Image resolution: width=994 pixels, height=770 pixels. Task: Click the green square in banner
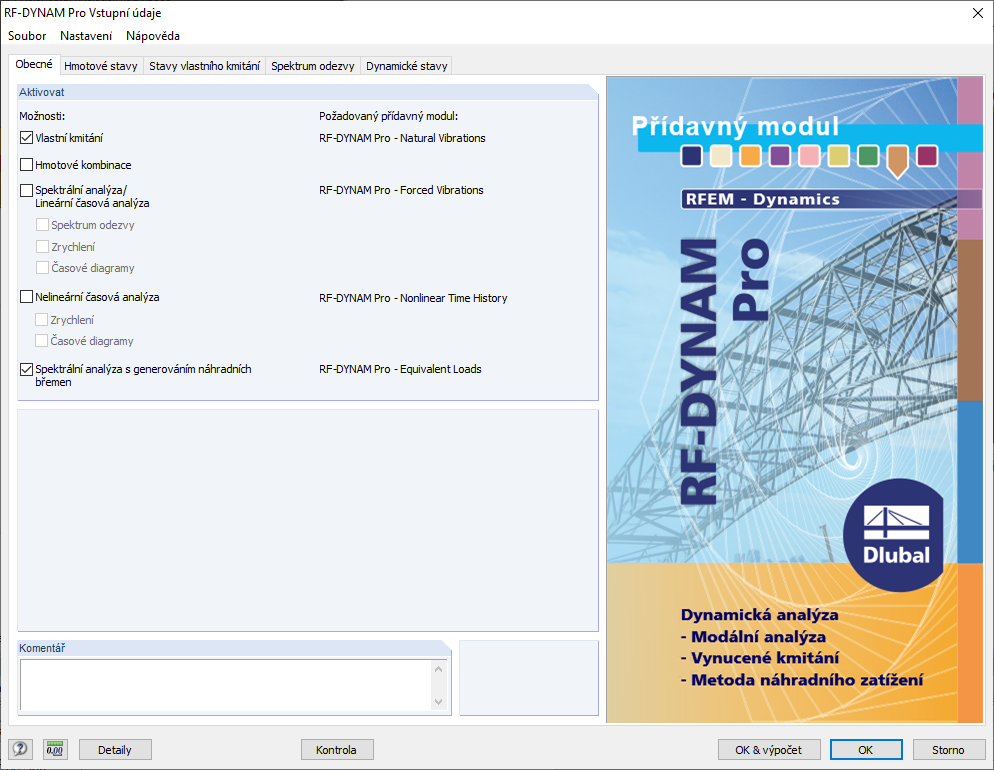pos(868,156)
